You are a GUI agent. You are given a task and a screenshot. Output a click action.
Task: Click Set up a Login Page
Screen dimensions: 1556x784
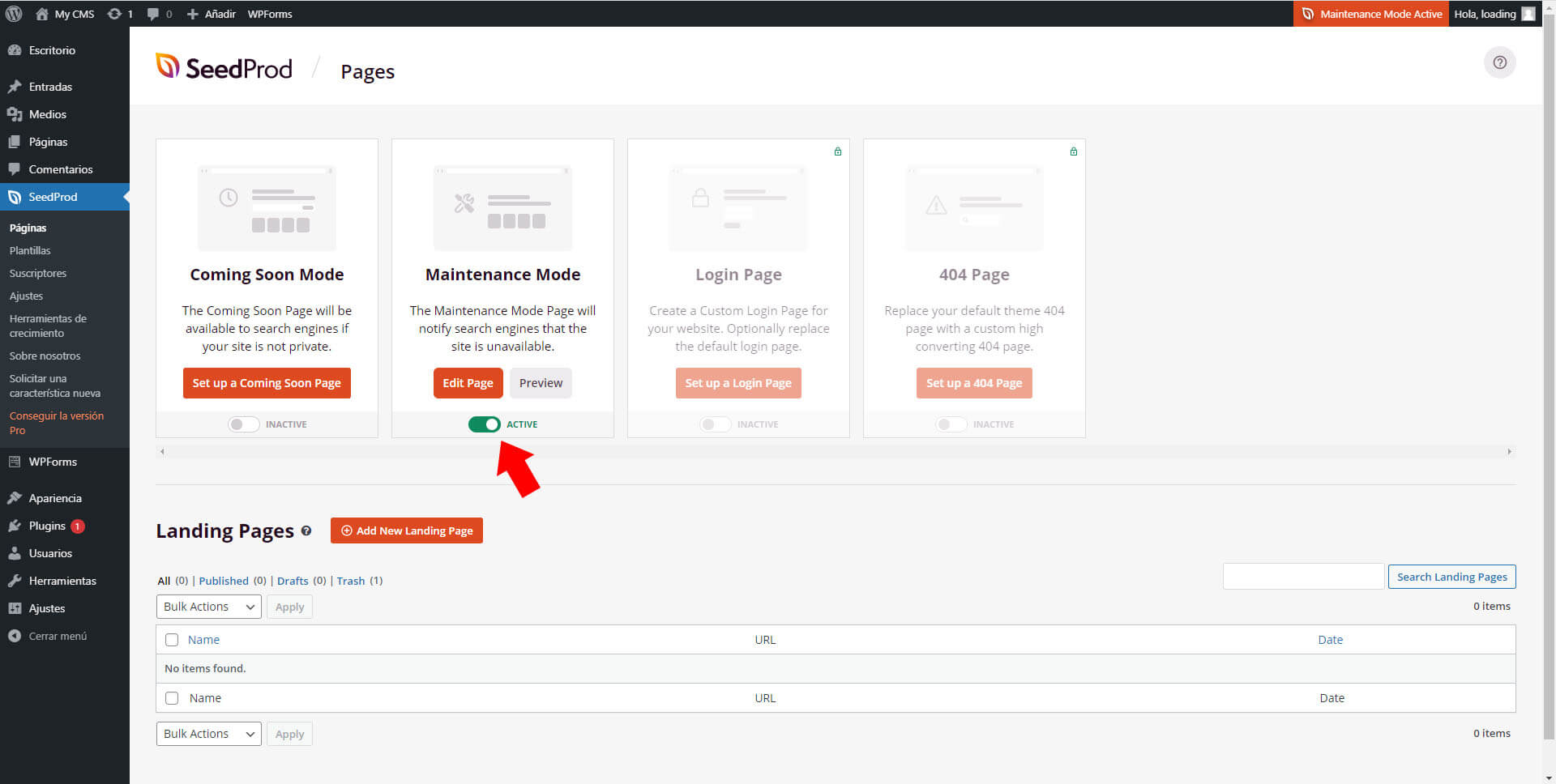click(x=738, y=383)
